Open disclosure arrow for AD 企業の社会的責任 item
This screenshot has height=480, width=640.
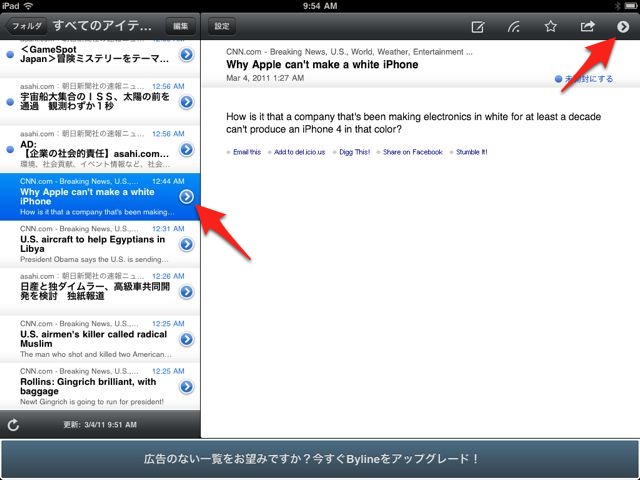[x=187, y=149]
